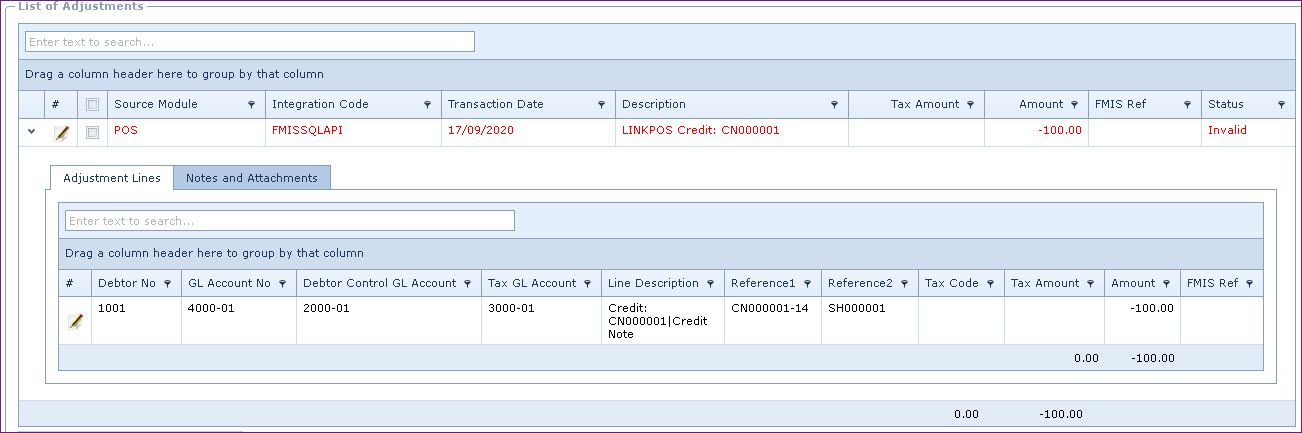Screen dimensions: 1302x433
Task: Collapse the expanded POS adjustment row
Action: coord(31,131)
